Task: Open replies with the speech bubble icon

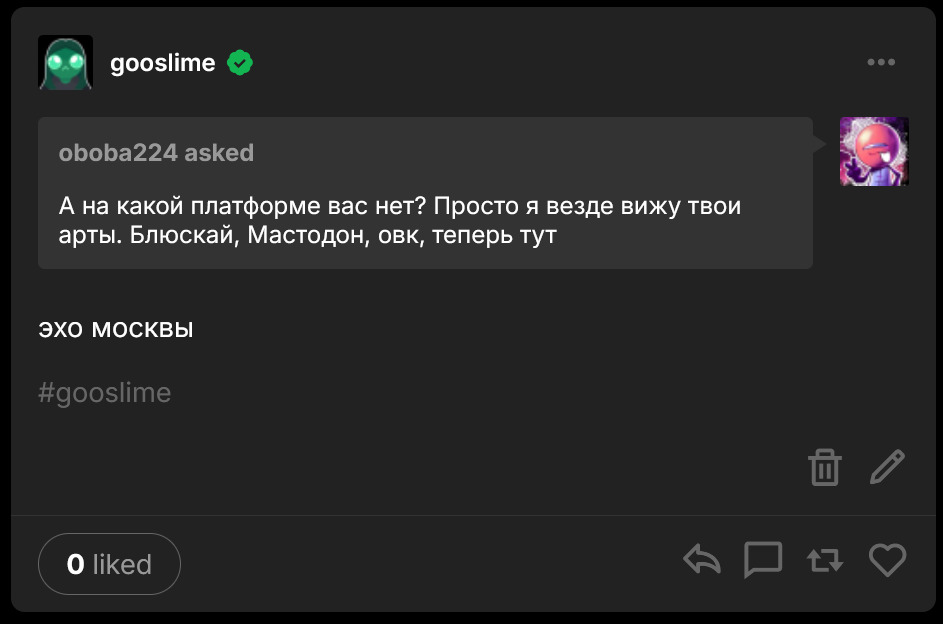Action: (763, 560)
